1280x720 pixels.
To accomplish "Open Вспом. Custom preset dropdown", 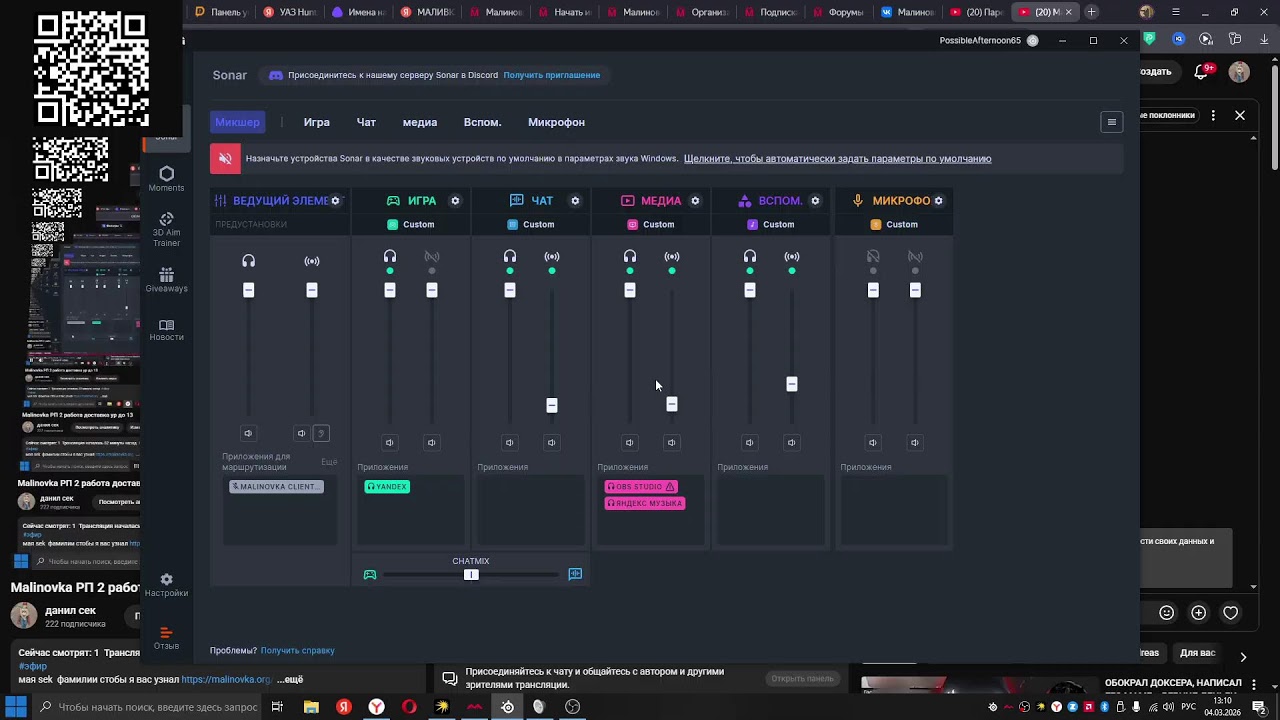I will pyautogui.click(x=771, y=225).
